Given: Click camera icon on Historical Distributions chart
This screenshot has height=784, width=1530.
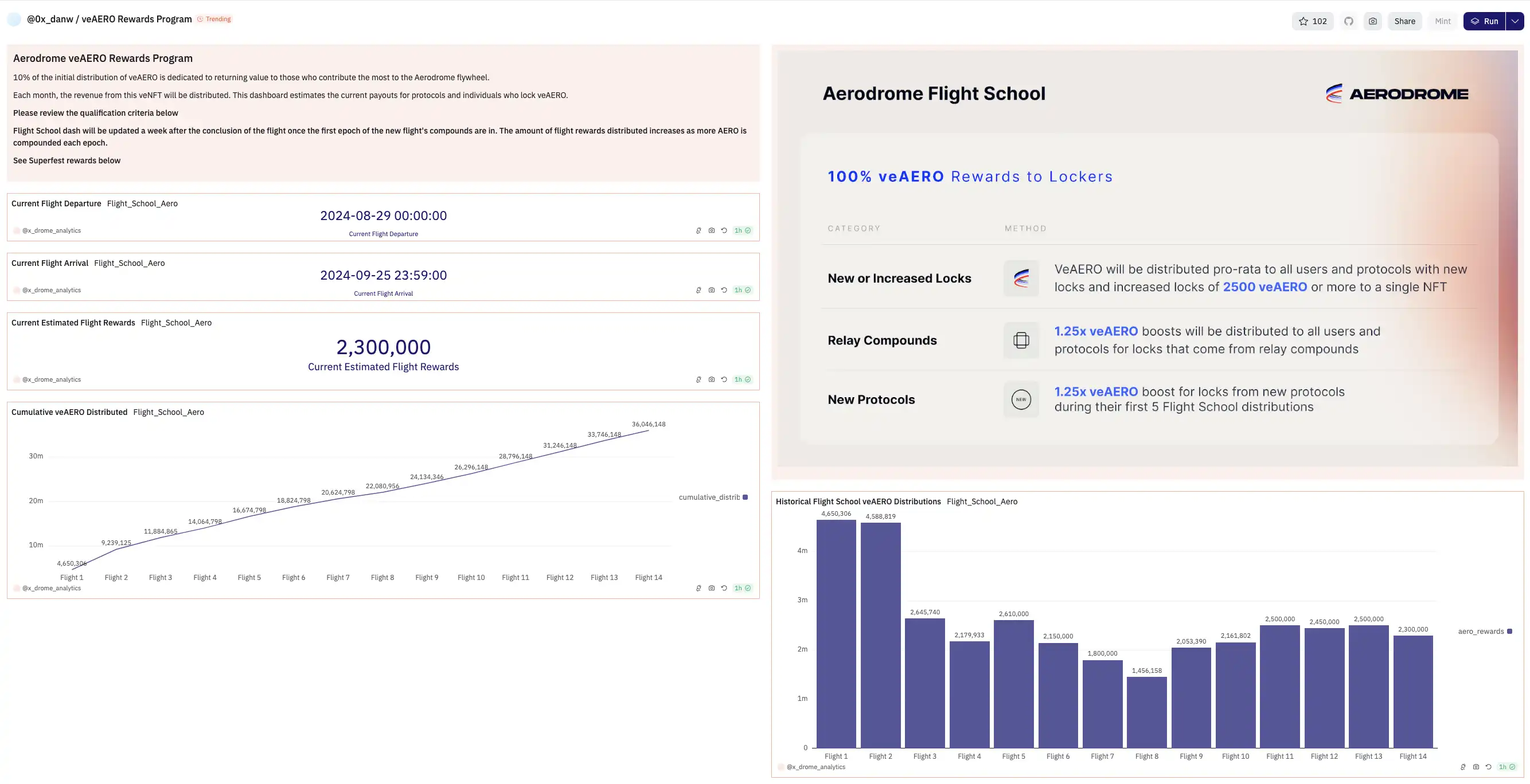Looking at the screenshot, I should [x=1476, y=767].
